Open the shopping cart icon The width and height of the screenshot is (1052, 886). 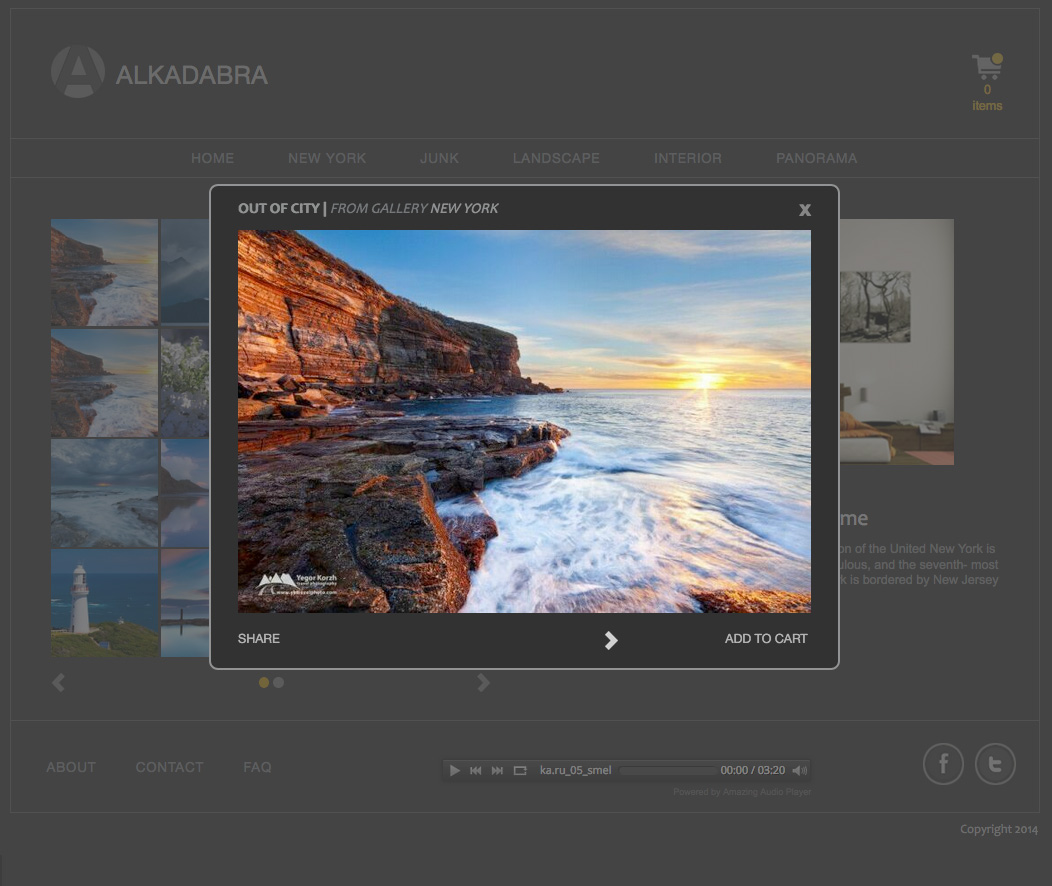click(987, 67)
